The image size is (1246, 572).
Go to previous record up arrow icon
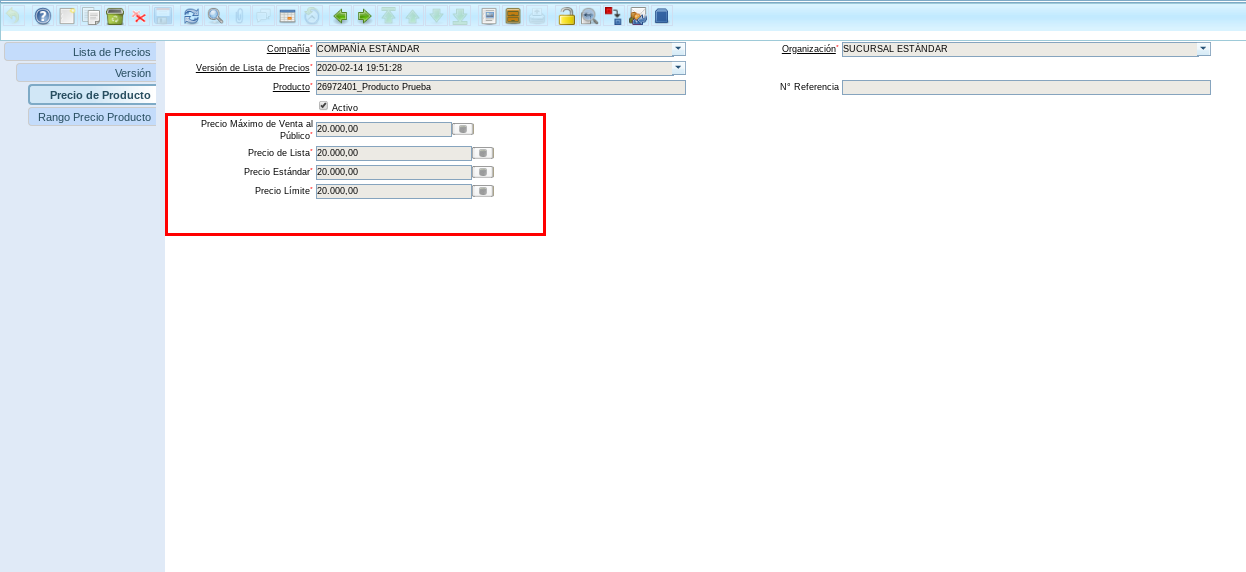(412, 16)
